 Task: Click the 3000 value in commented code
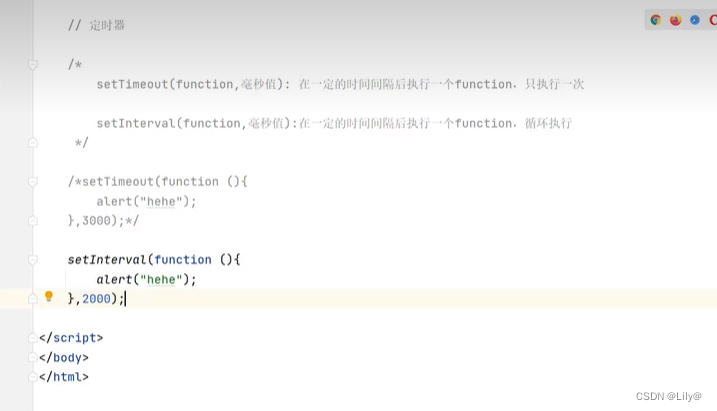pos(96,220)
